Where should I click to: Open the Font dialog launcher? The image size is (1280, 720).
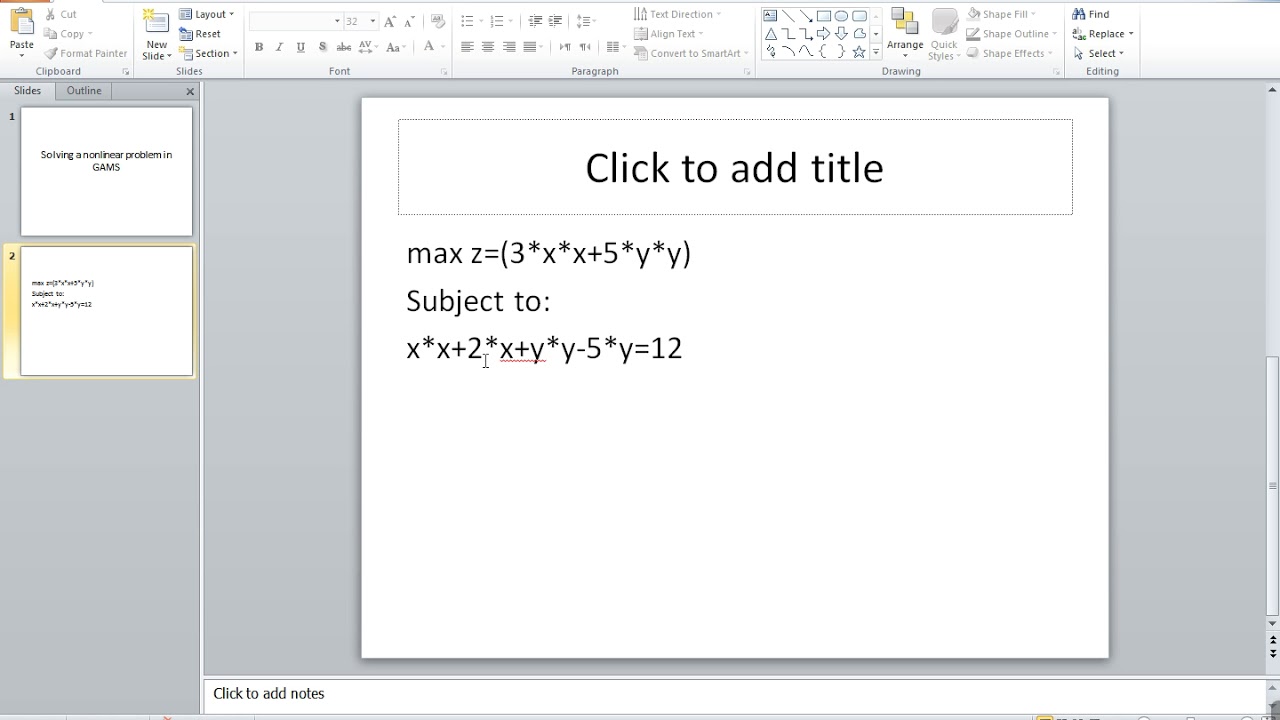pyautogui.click(x=444, y=72)
